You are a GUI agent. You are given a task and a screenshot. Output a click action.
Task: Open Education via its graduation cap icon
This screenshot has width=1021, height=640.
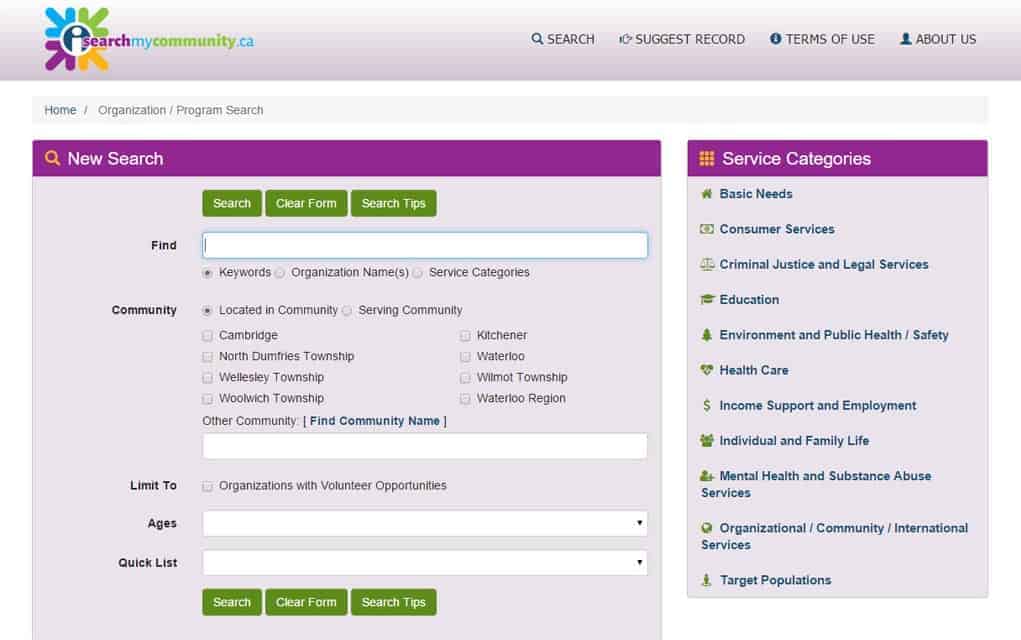pos(705,300)
